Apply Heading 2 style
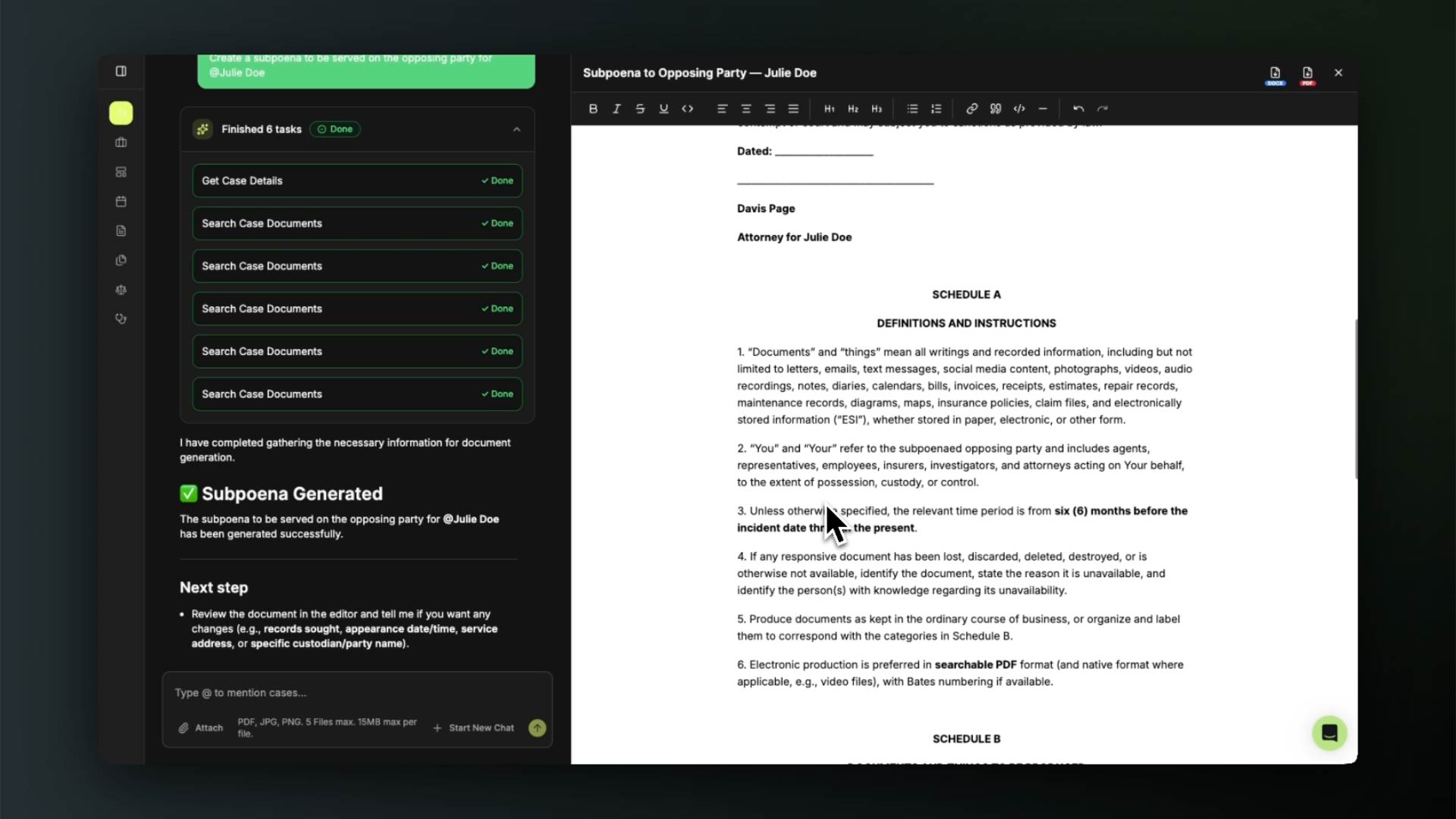 coord(853,108)
